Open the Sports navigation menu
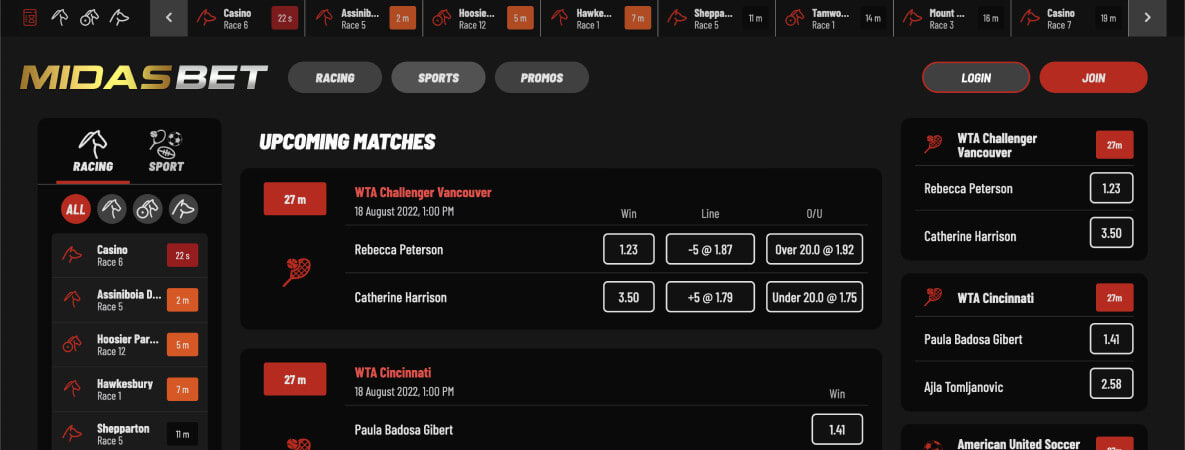Viewport: 1185px width, 450px height. tap(438, 77)
